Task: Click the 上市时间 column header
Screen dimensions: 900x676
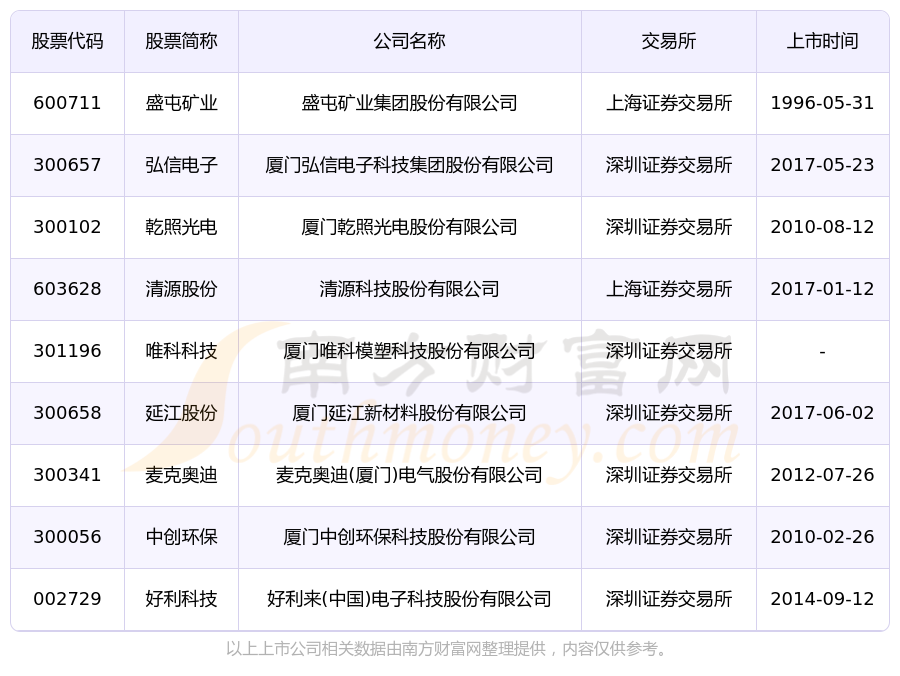Action: [x=823, y=41]
